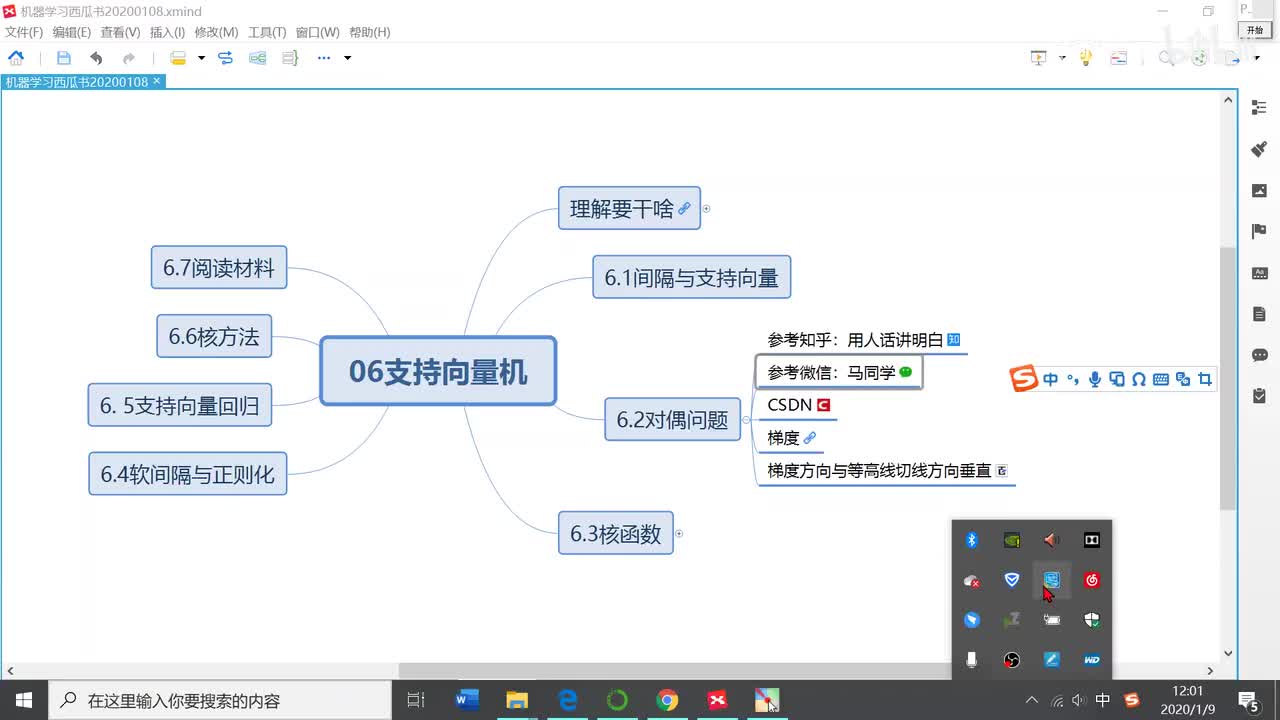Open the Notes panel in sidebar
Image resolution: width=1280 pixels, height=720 pixels.
click(1259, 313)
